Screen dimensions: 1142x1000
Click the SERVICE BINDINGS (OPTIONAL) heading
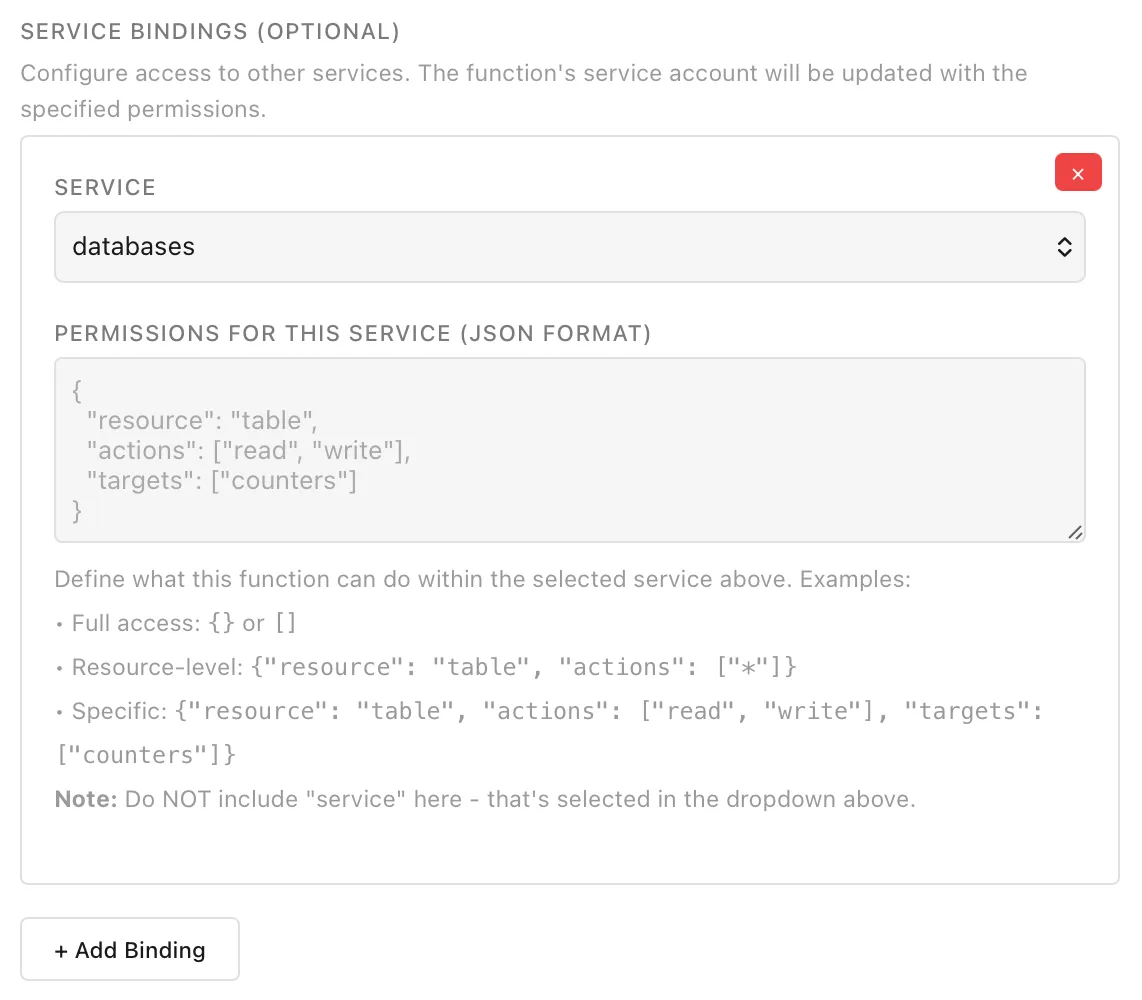[x=211, y=31]
